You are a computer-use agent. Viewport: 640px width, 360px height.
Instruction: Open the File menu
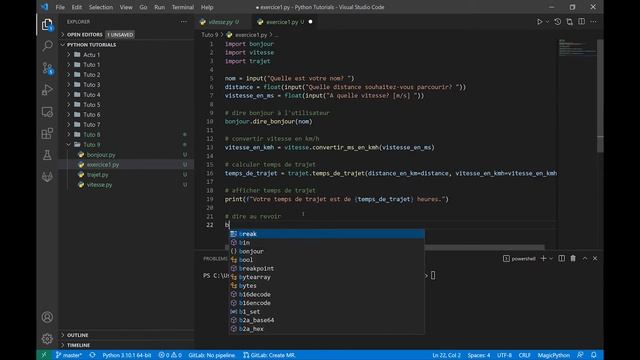coord(60,7)
